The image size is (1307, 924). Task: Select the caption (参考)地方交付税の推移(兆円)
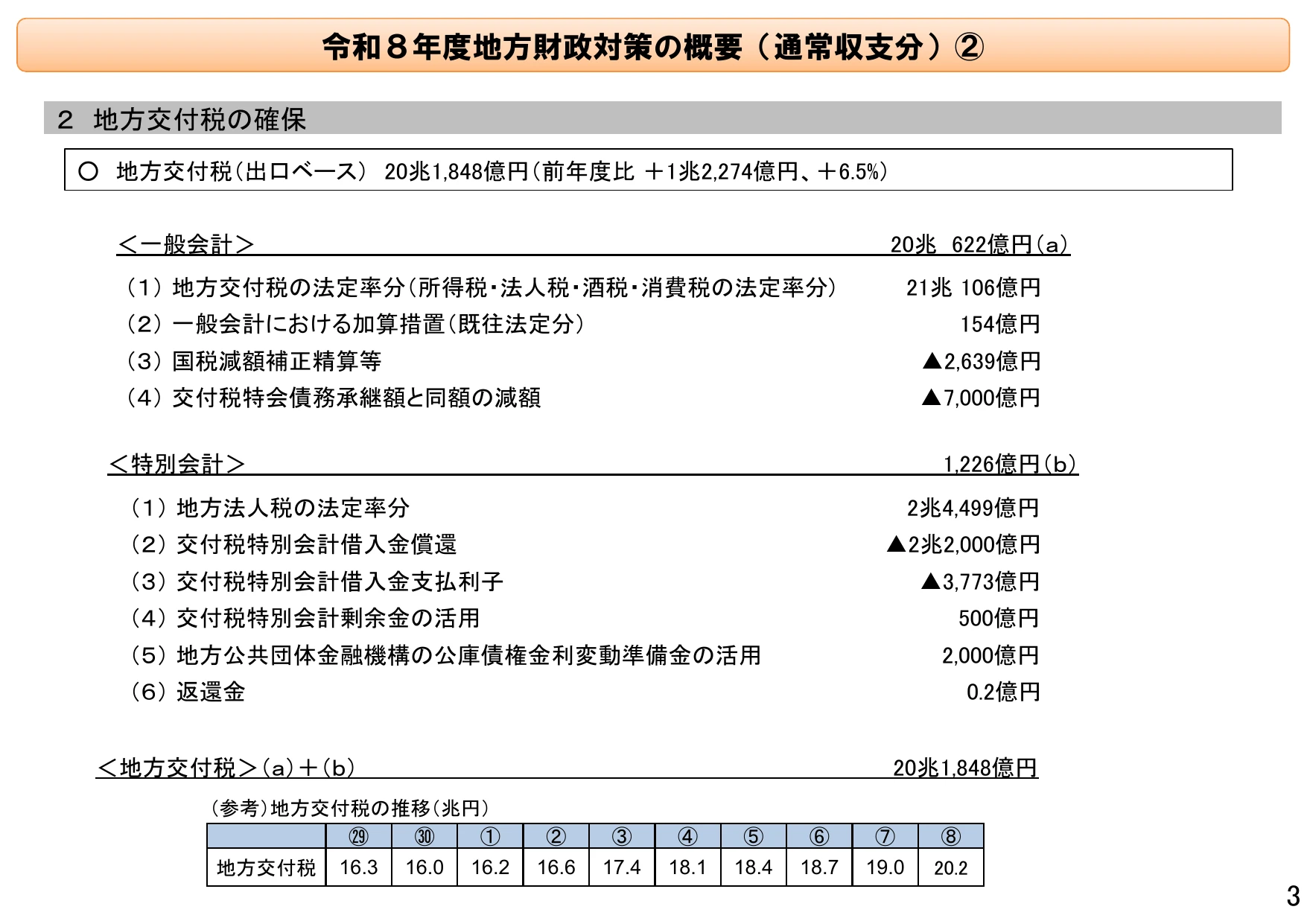click(x=349, y=808)
